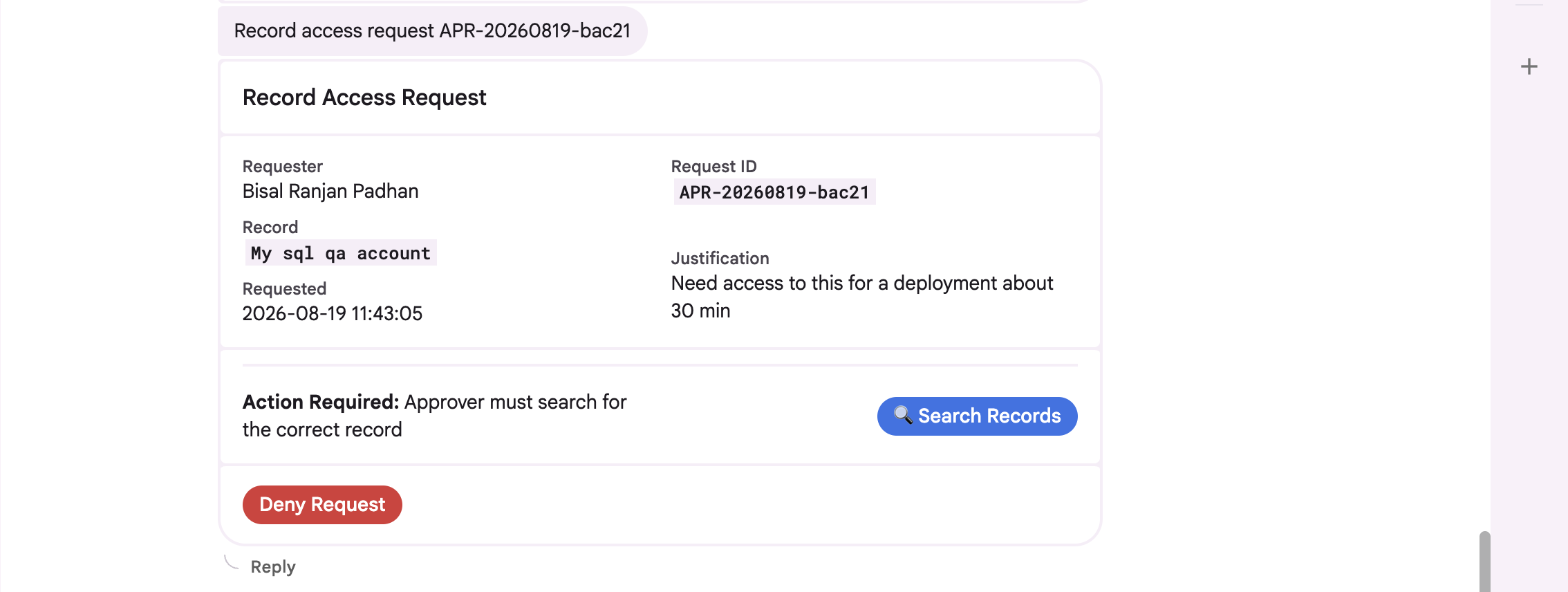Screen dimensions: 1568x592
Task: Click the plus icon in the side panel
Action: [1529, 66]
